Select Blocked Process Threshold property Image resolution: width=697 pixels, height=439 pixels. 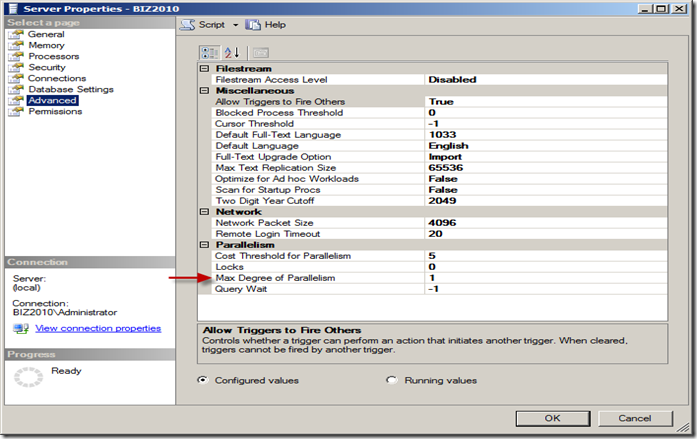[279, 113]
